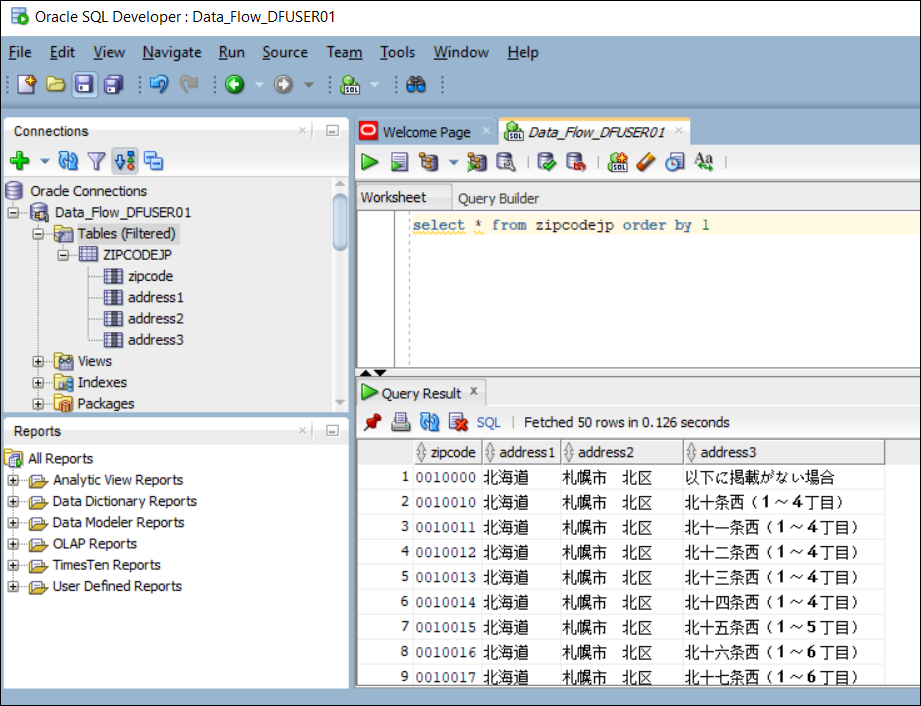Viewport: 921px width, 706px height.
Task: Open the Navigate menu
Action: click(x=172, y=52)
